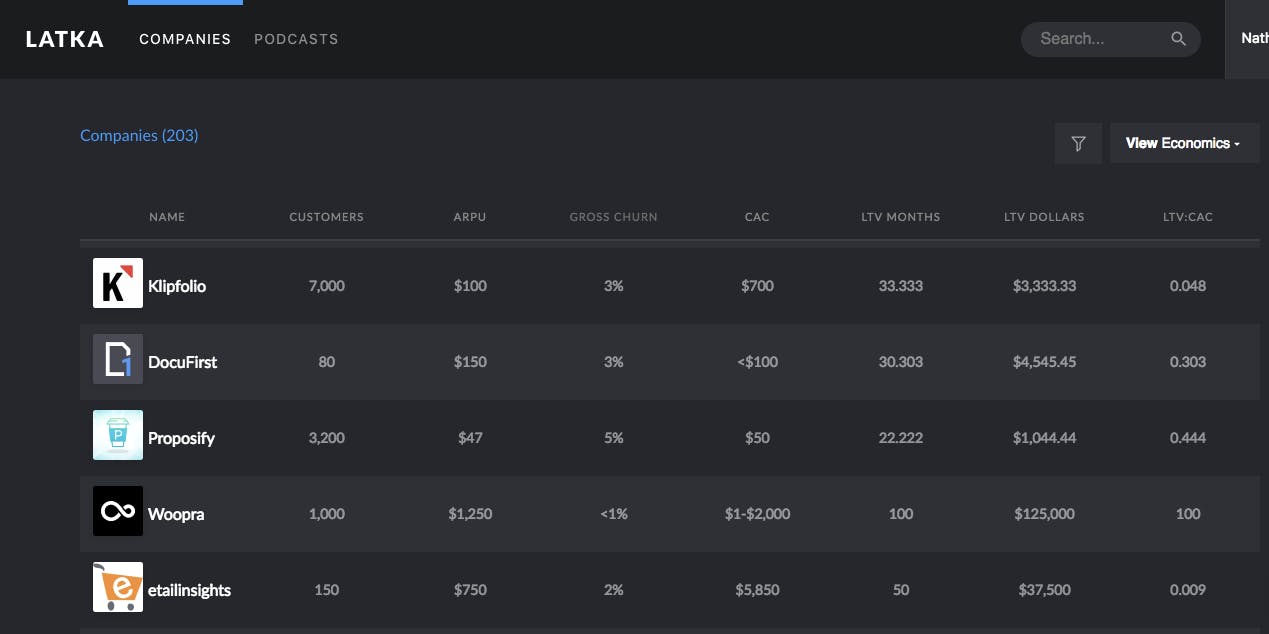The image size is (1269, 634).
Task: Select Proposify's $47 ARPU value
Action: [470, 438]
